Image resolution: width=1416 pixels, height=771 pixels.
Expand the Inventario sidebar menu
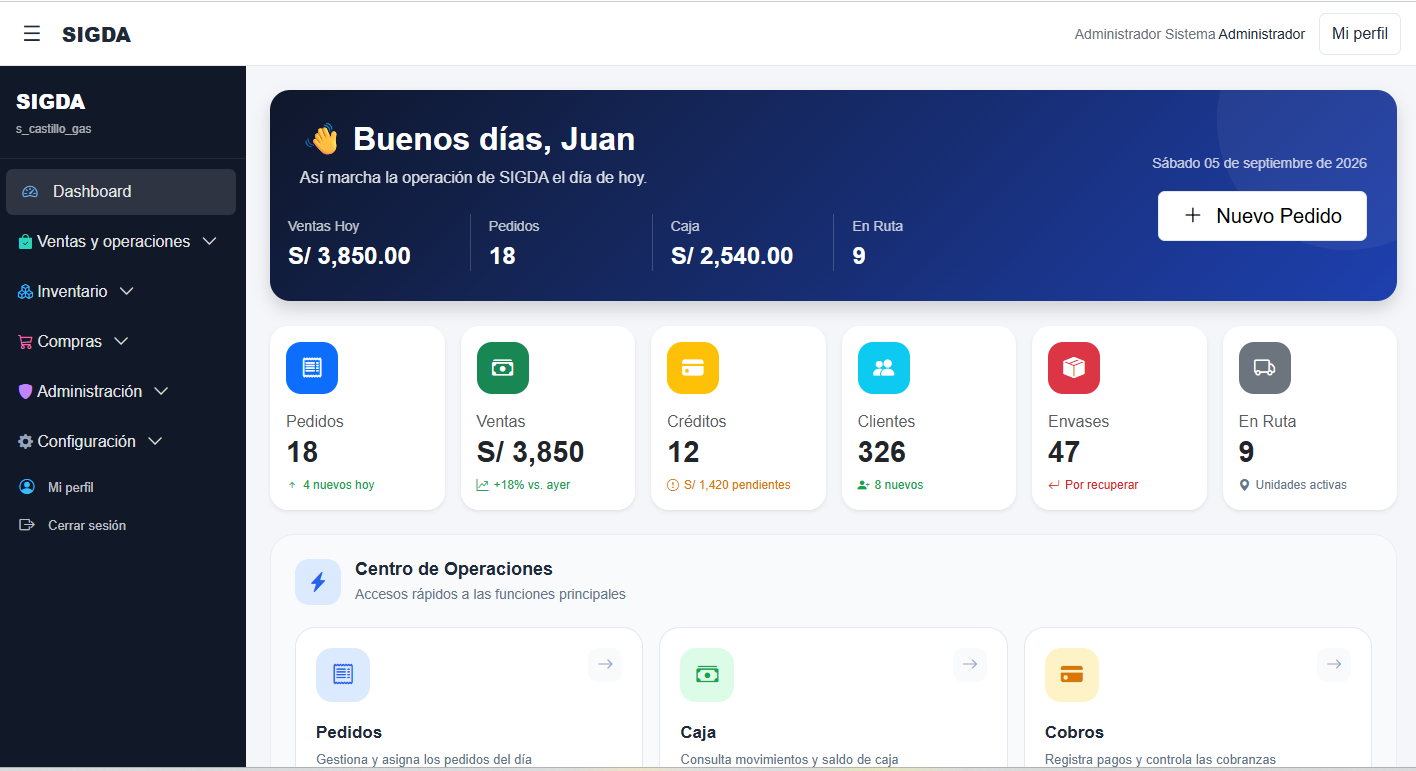(121, 292)
